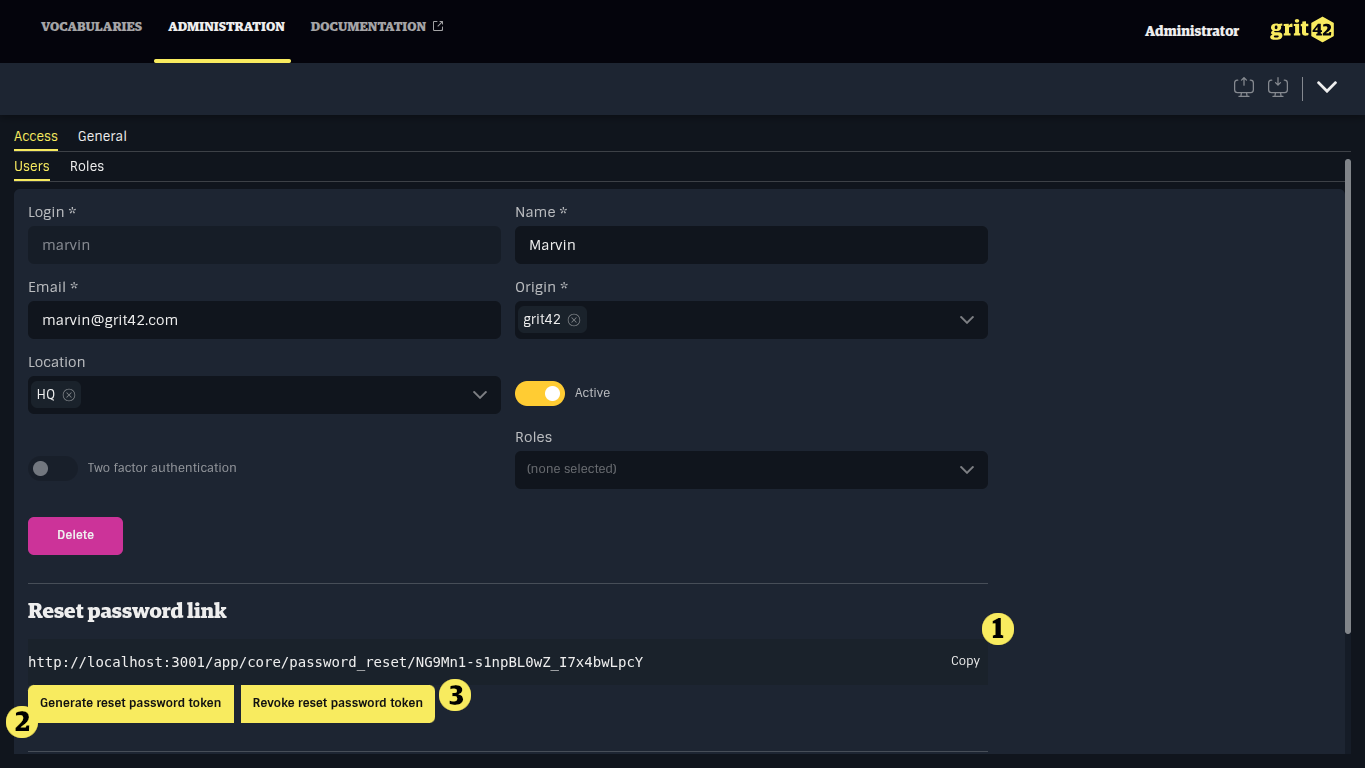This screenshot has width=1365, height=768.
Task: Open the Location dropdown
Action: click(x=478, y=394)
